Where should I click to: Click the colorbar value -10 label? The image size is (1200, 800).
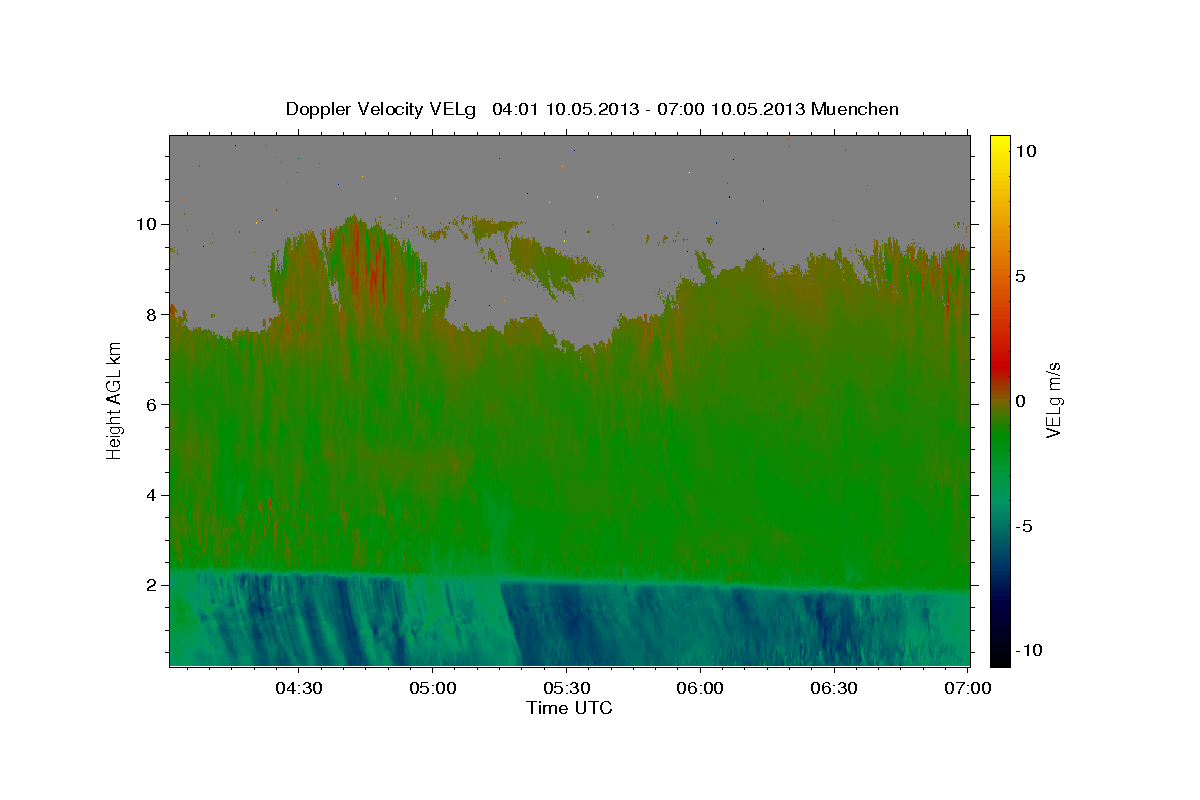pos(1027,651)
